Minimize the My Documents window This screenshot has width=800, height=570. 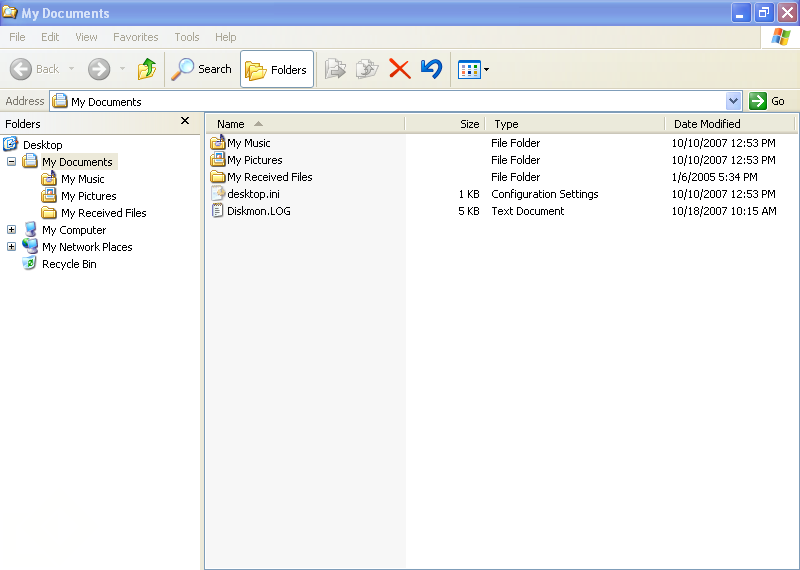(741, 12)
